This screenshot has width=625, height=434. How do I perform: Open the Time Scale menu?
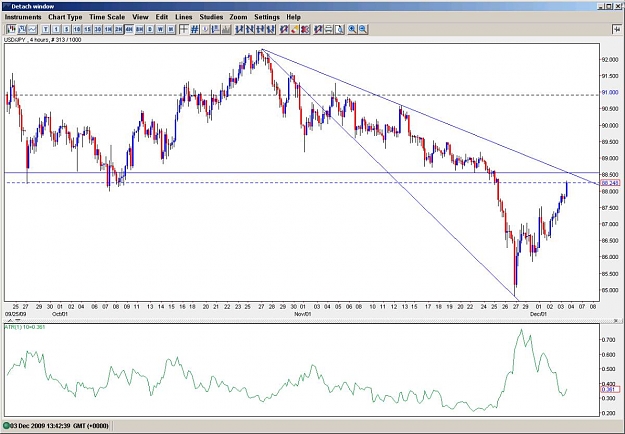coord(107,17)
